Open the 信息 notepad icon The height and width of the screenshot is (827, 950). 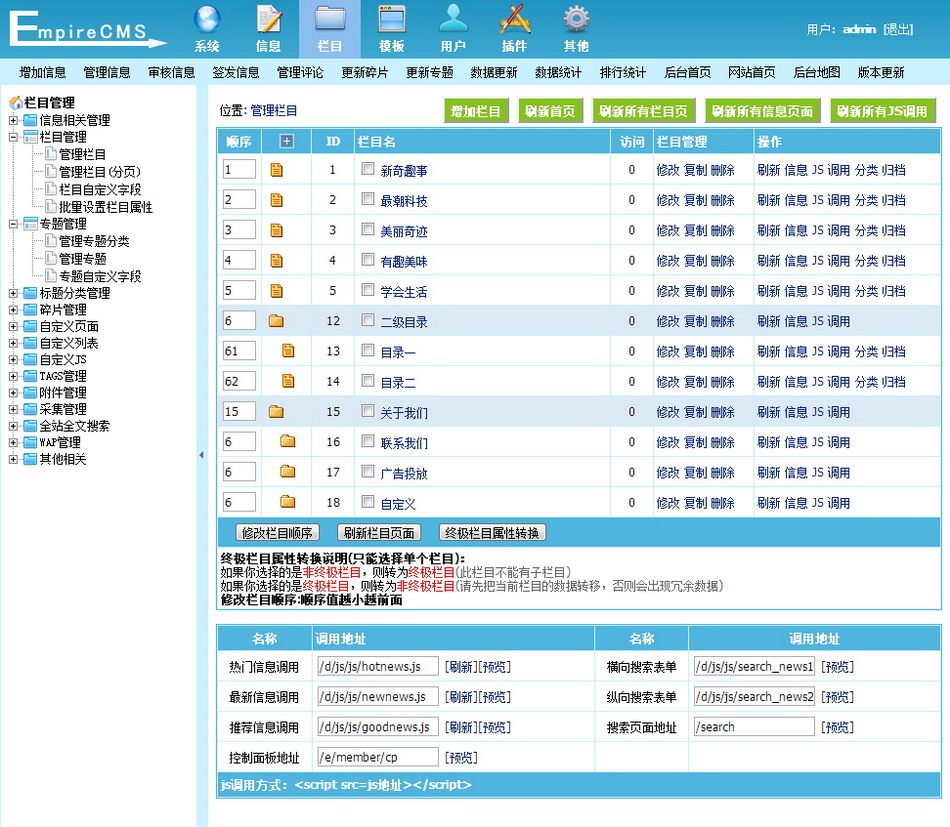pyautogui.click(x=268, y=20)
